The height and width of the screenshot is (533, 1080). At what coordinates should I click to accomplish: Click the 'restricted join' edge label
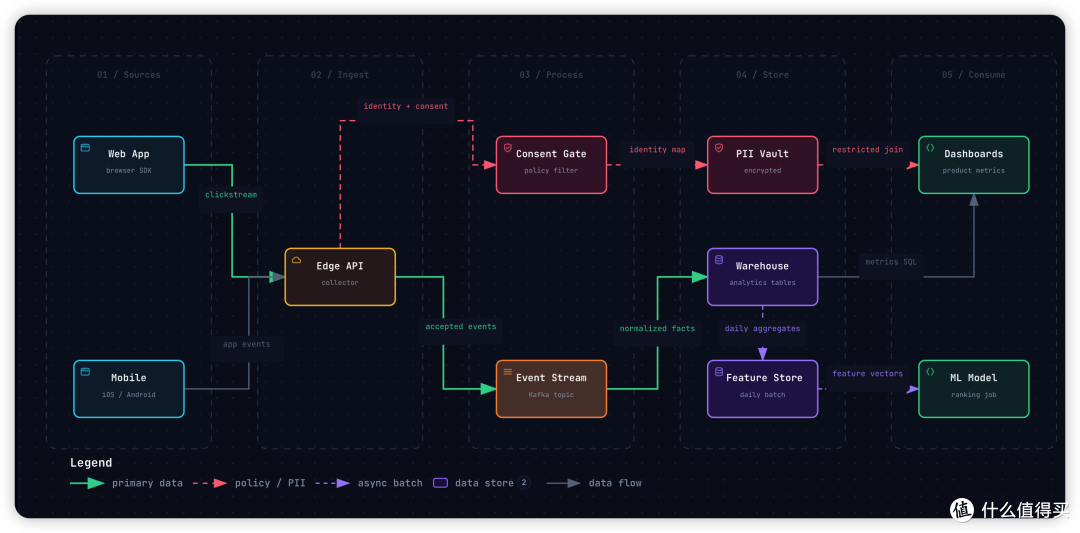tap(867, 150)
